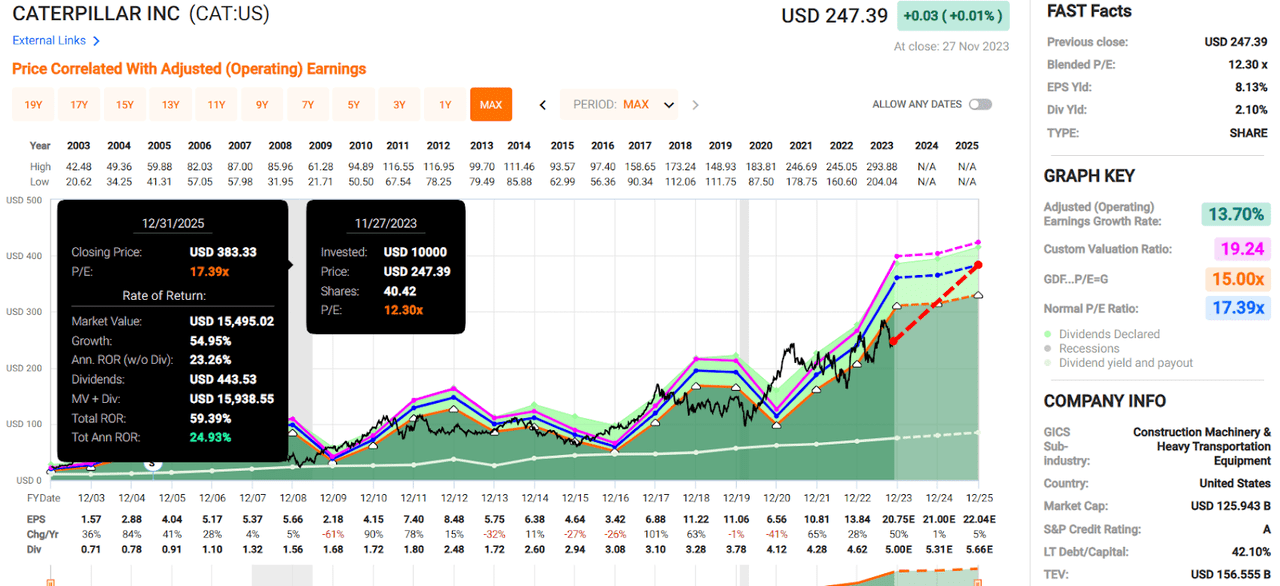Click the GRAPH KEY heading
Image resolution: width=1280 pixels, height=586 pixels.
pos(1089,176)
